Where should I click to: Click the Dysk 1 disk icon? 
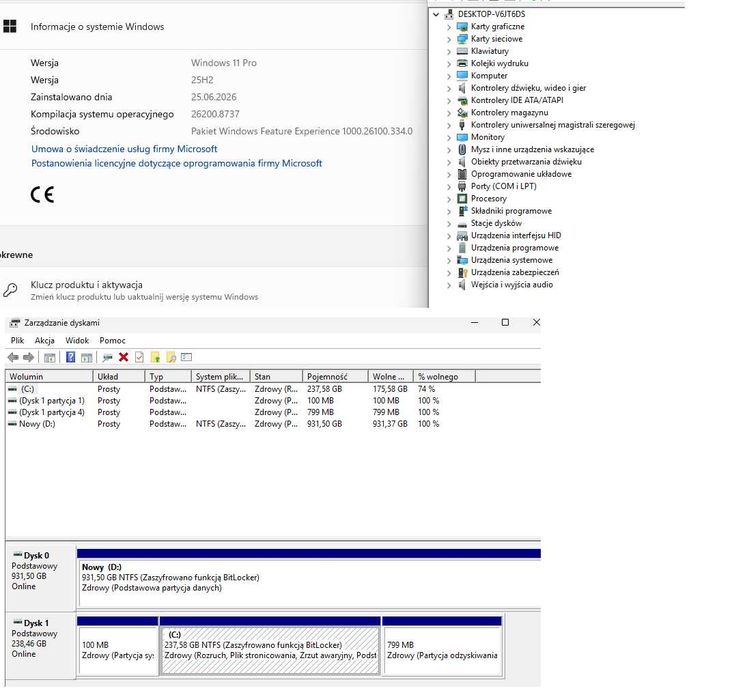[x=18, y=622]
